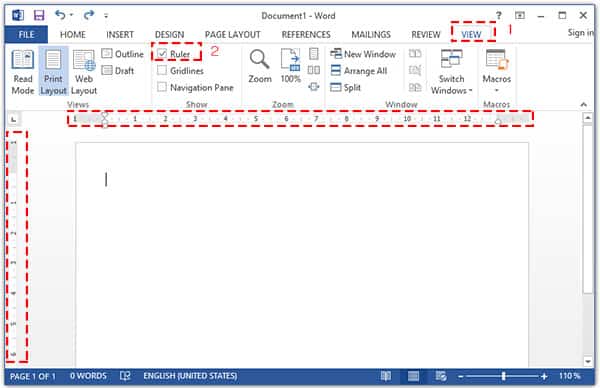Click the Macros icon
The height and width of the screenshot is (388, 600).
click(497, 60)
